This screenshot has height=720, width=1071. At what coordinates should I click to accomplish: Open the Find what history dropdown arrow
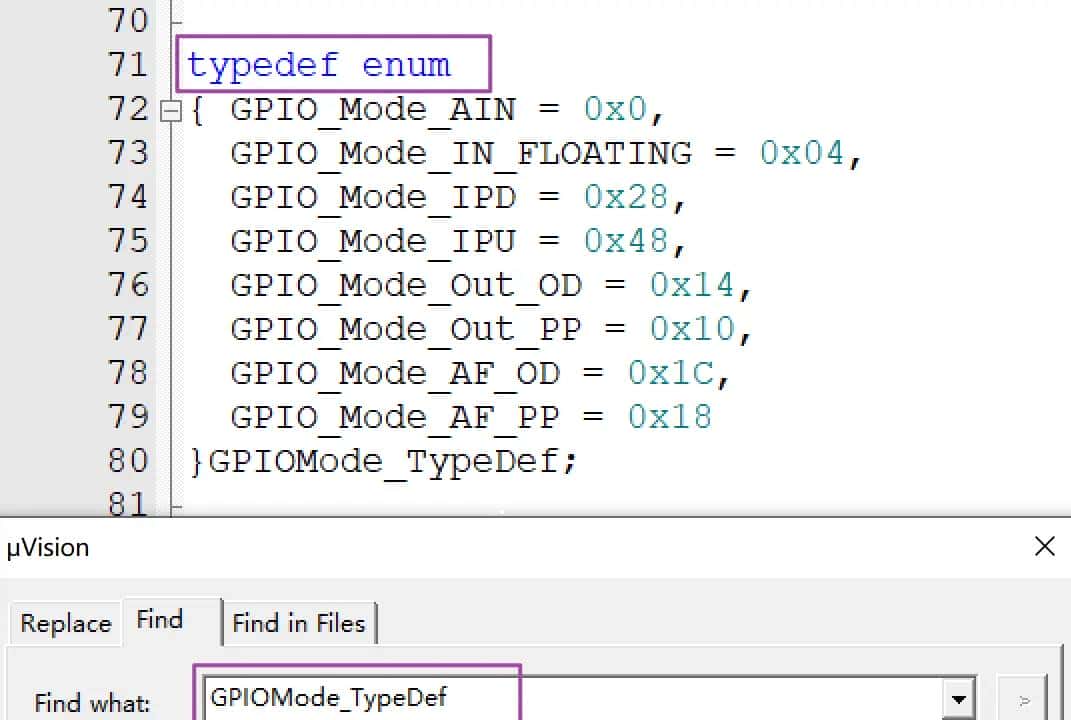(958, 699)
